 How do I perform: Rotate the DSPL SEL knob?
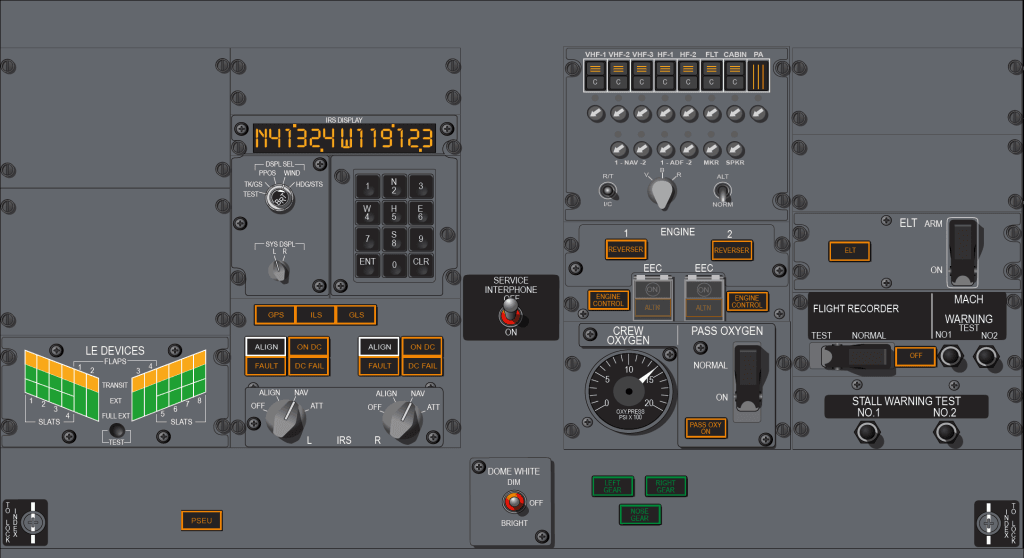[x=280, y=198]
